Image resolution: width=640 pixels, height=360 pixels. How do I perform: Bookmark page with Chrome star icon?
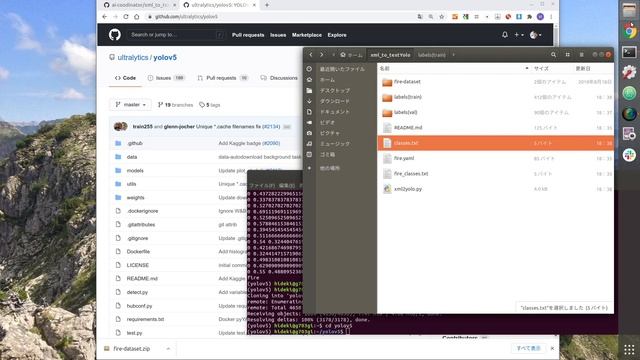tap(442, 17)
